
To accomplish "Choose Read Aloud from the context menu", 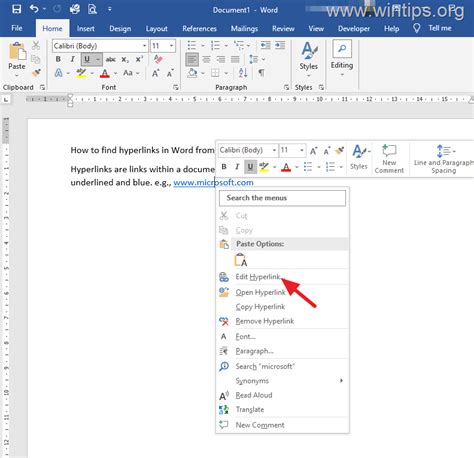I will [282, 395].
